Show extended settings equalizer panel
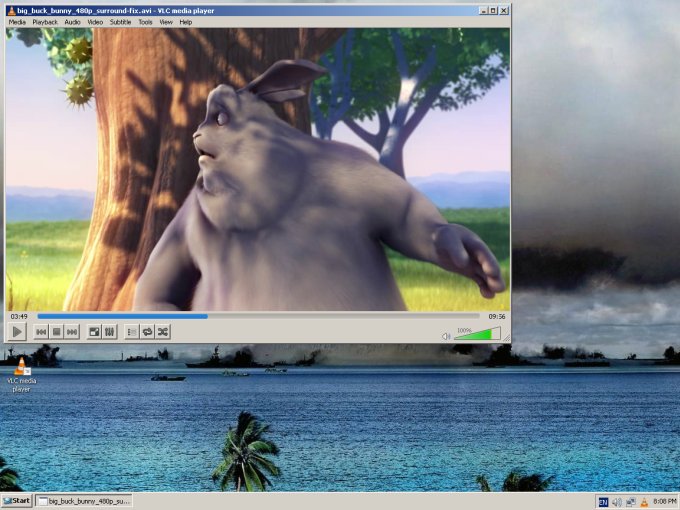Screen dimensions: 680x510 coord(109,332)
